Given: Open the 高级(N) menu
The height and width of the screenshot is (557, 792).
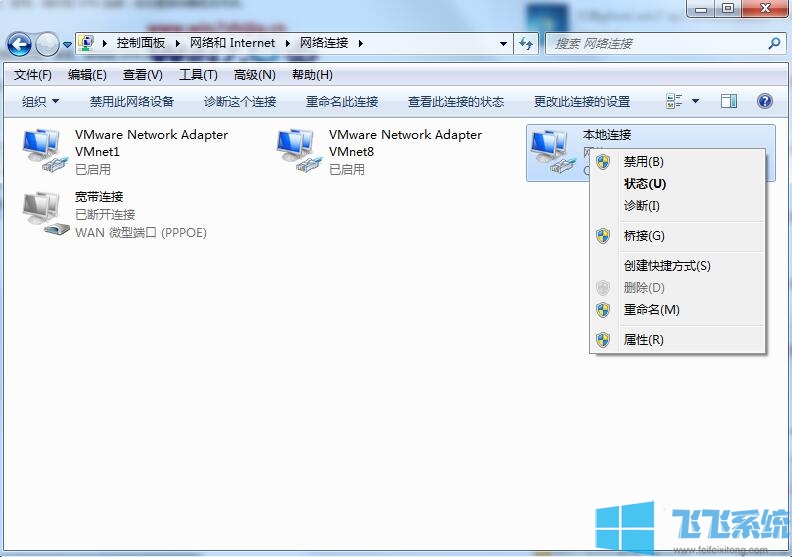Looking at the screenshot, I should tap(254, 75).
